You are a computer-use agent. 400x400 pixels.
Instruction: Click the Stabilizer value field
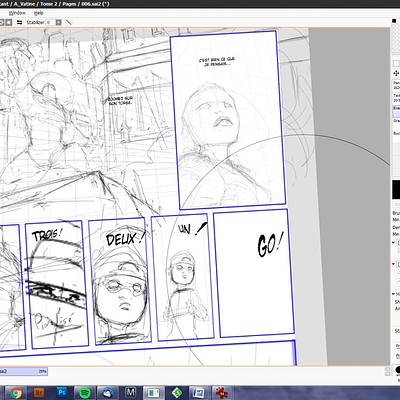(50, 22)
